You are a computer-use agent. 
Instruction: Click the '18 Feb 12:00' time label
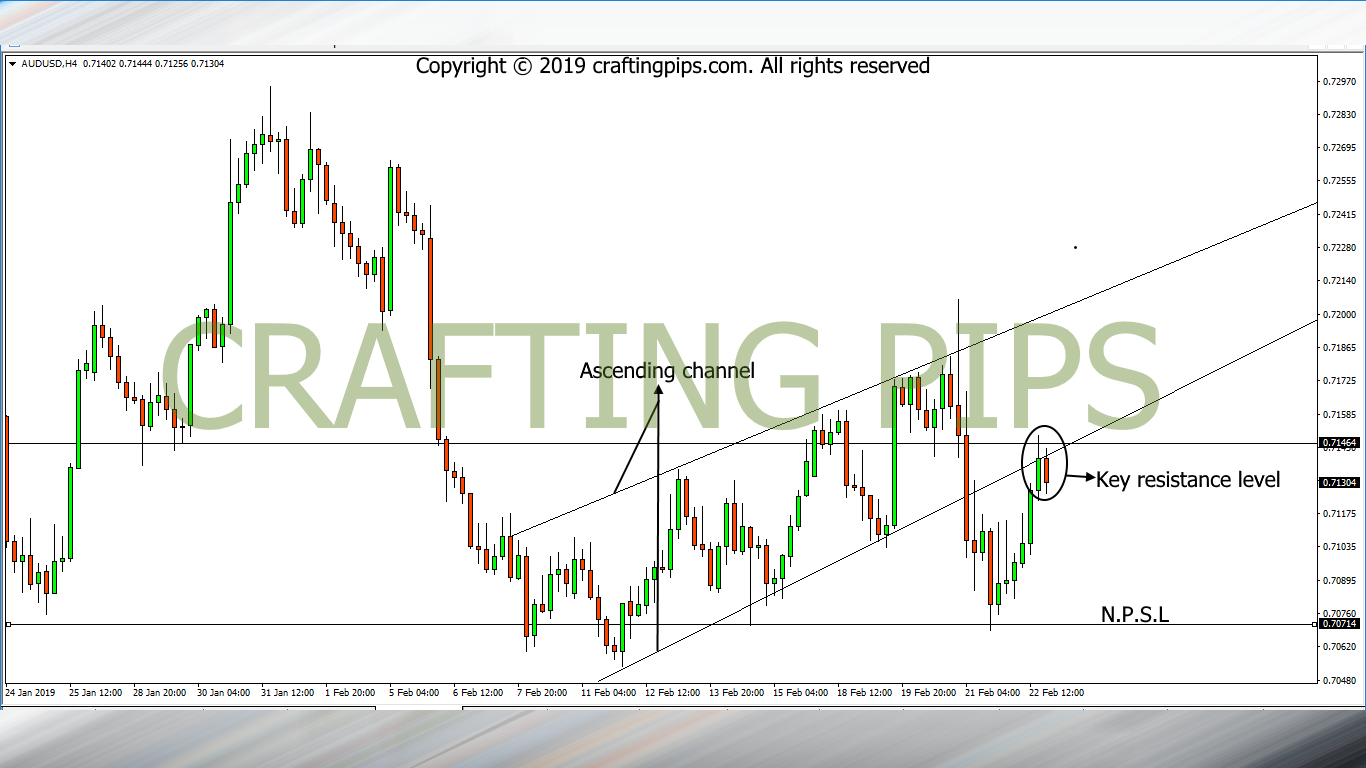click(862, 692)
